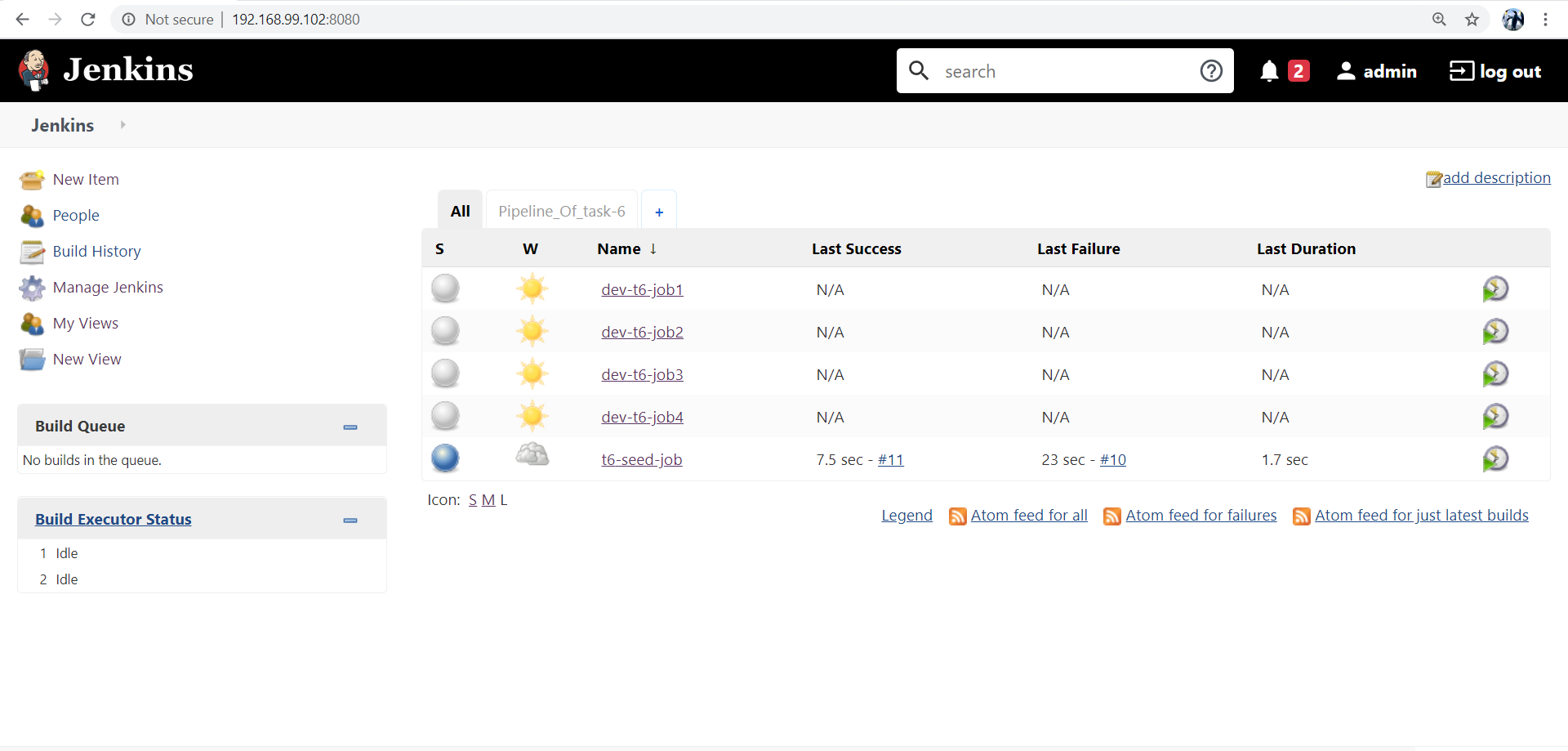The width and height of the screenshot is (1568, 751).
Task: Switch to the Pipeline_Of_task_6 tab
Action: (x=561, y=211)
